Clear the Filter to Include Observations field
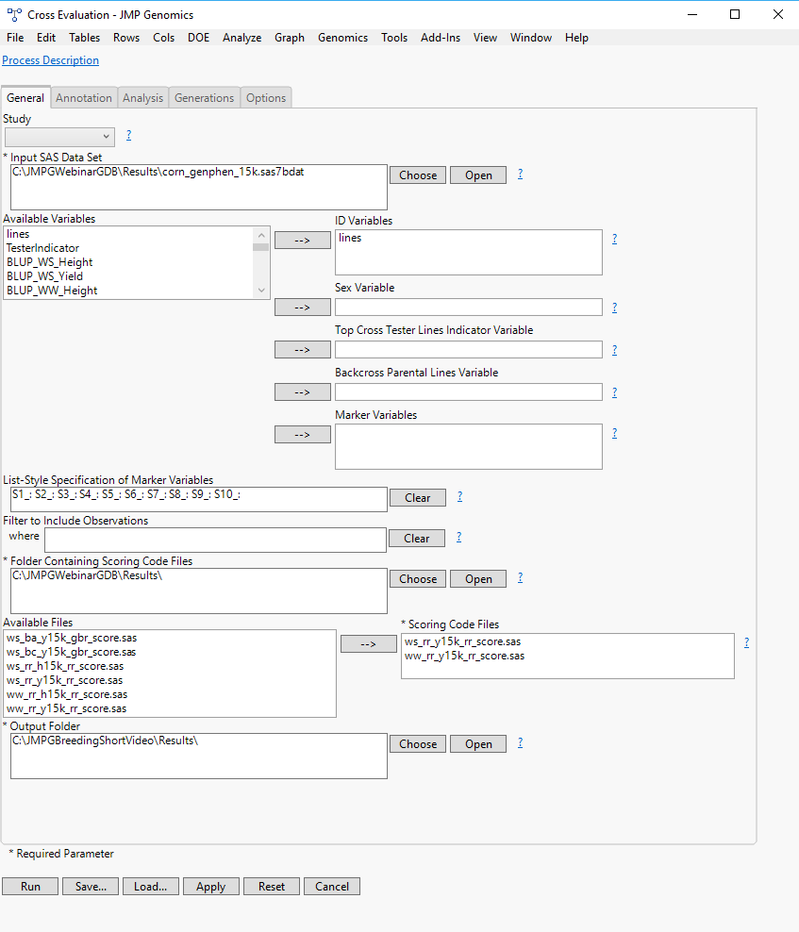This screenshot has width=799, height=932. 417,538
